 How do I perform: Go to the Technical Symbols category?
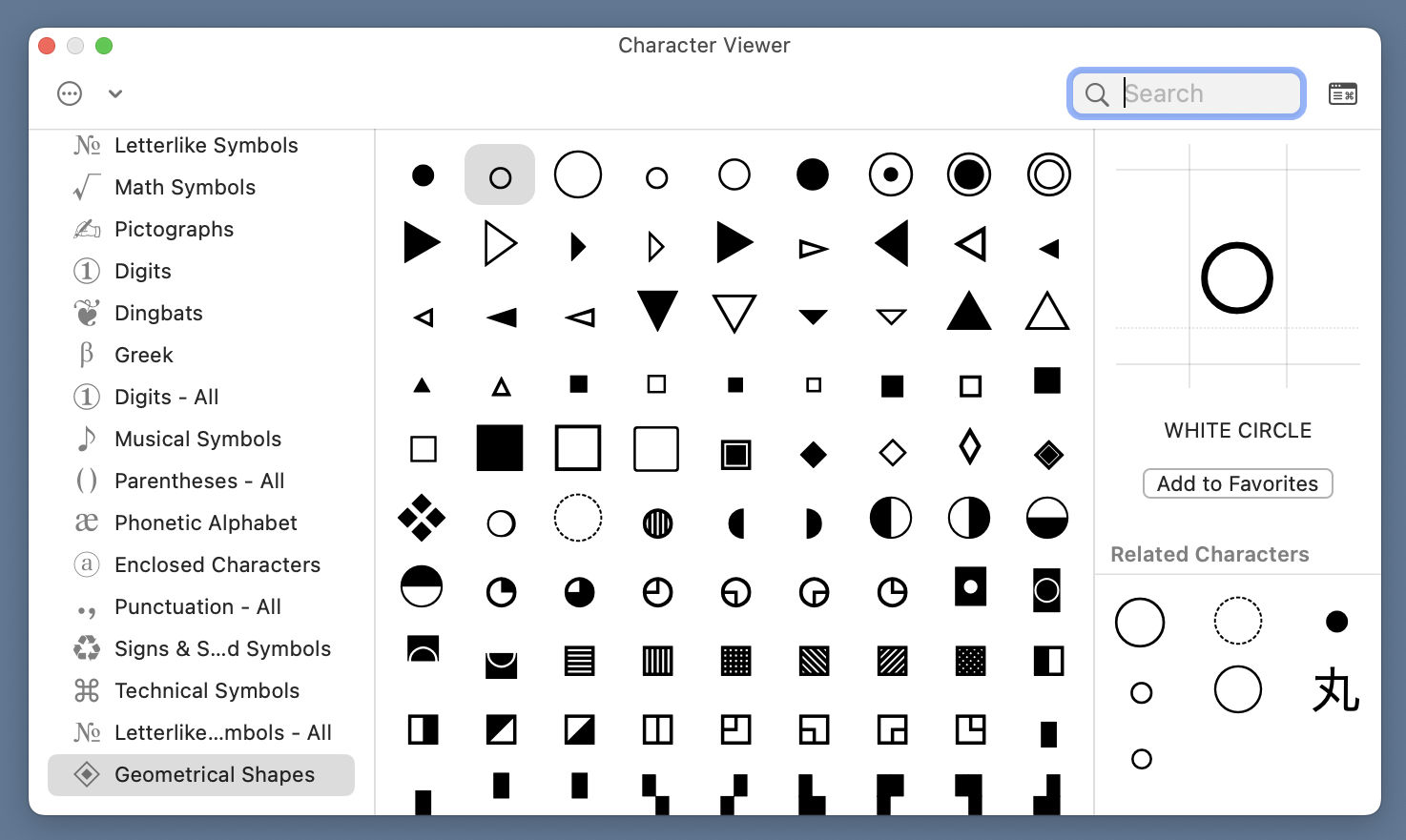207,690
